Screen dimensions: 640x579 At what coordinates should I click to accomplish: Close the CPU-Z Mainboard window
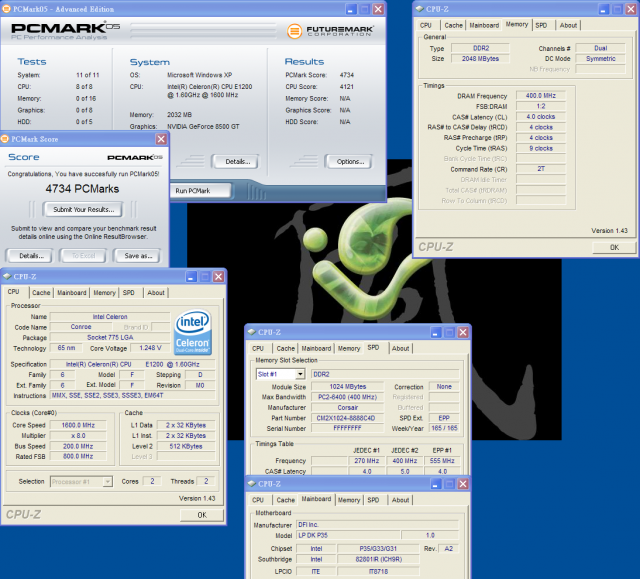463,484
